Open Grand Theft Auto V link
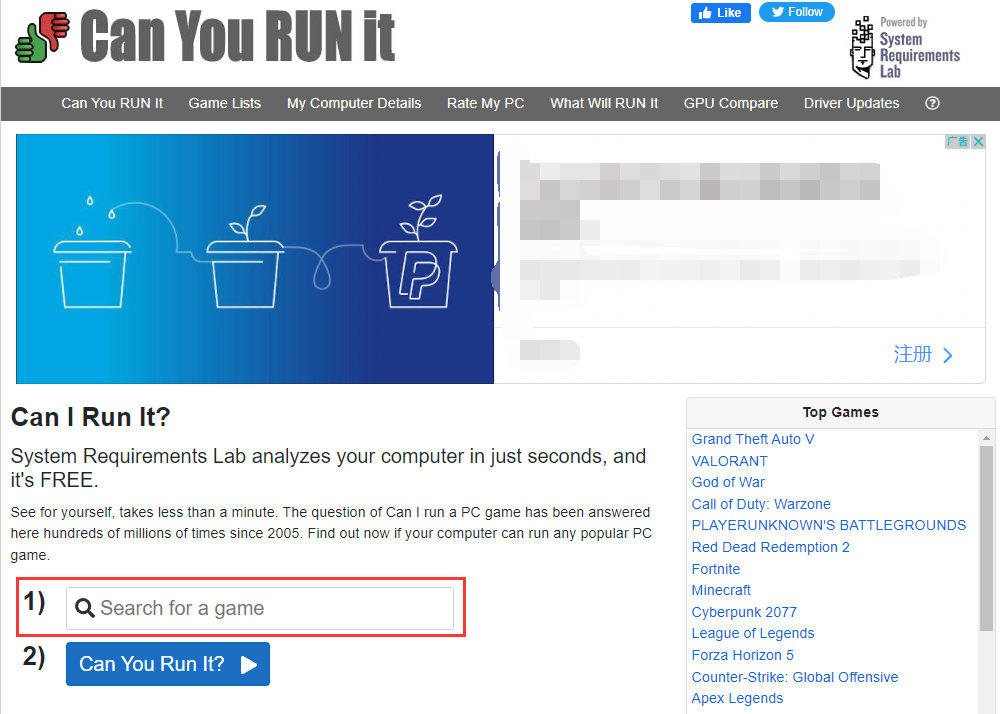The image size is (1000, 714). [753, 439]
